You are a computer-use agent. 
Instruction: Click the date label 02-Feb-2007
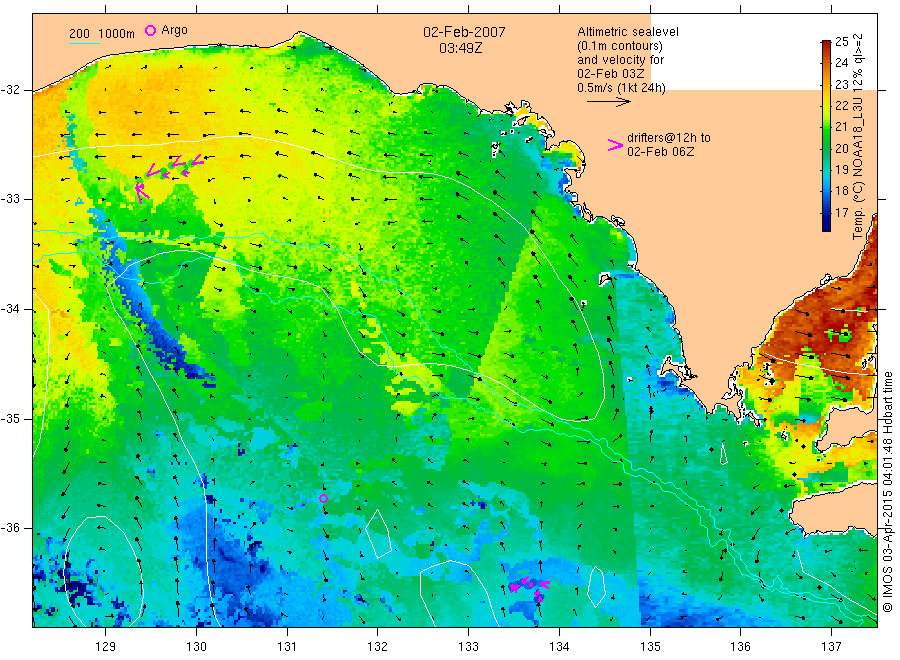464,32
